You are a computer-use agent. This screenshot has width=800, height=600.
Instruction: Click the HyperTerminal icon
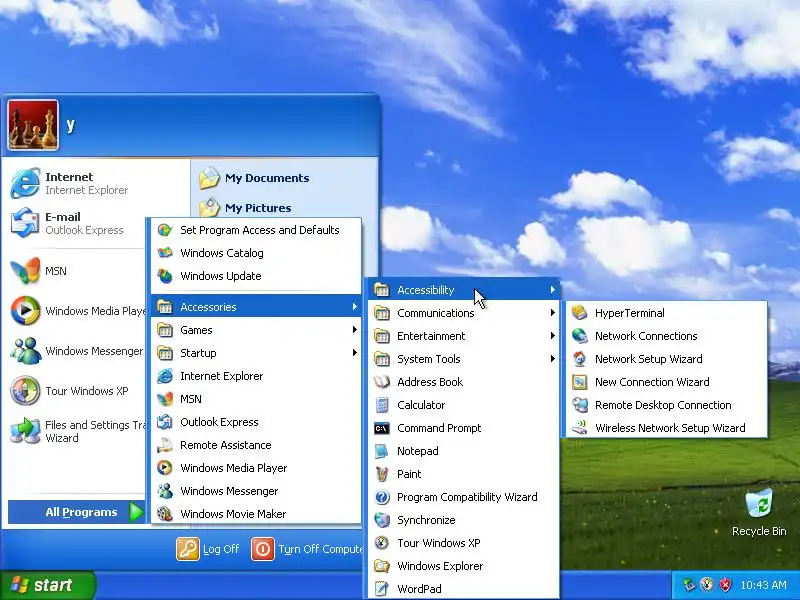(x=579, y=313)
